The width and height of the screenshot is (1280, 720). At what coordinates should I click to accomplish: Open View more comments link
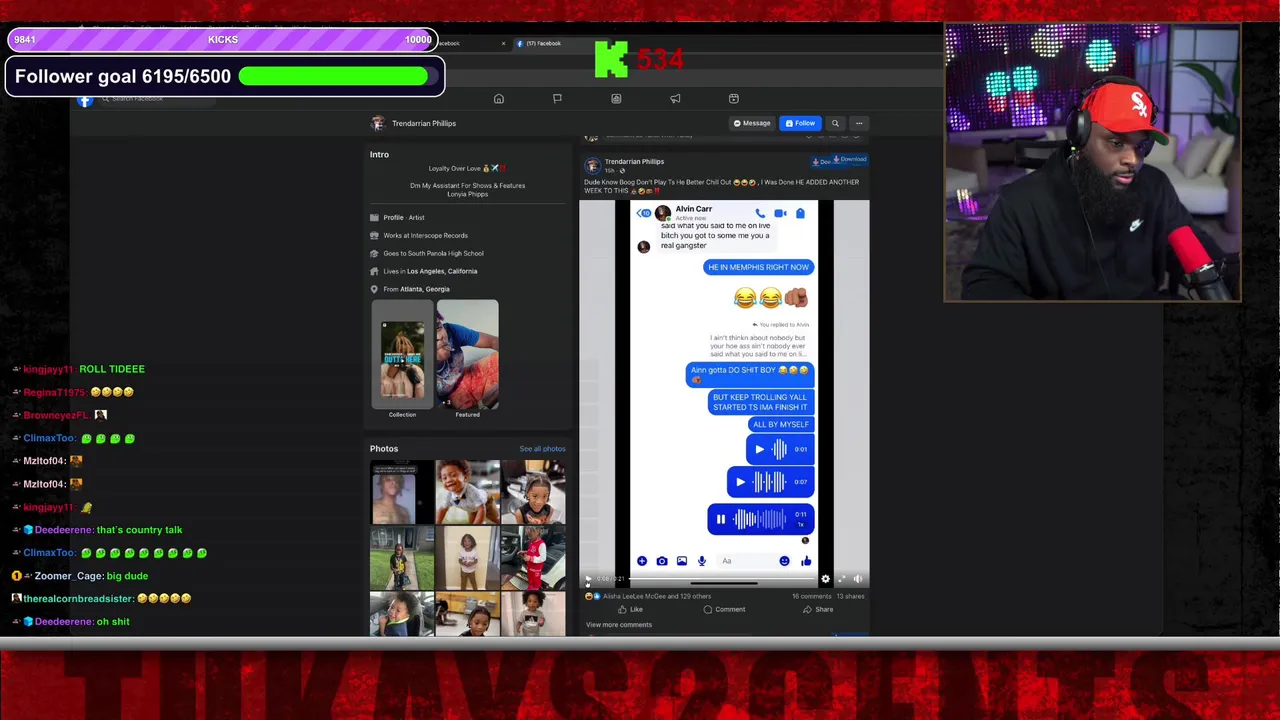point(619,625)
